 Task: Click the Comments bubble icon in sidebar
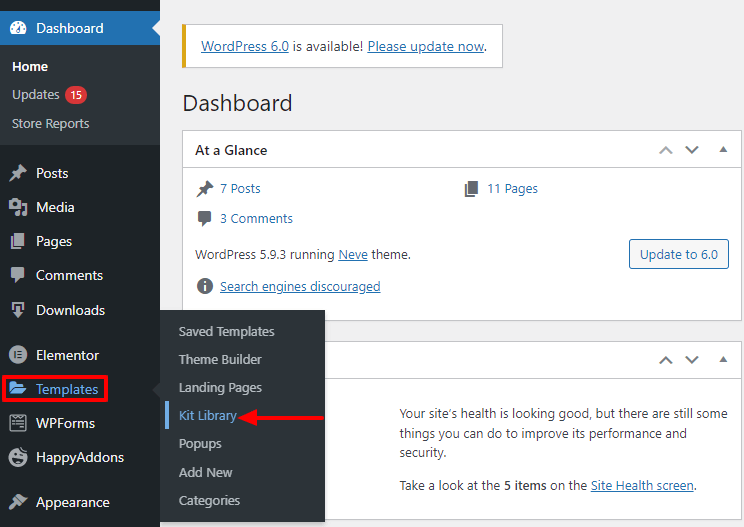tap(18, 275)
